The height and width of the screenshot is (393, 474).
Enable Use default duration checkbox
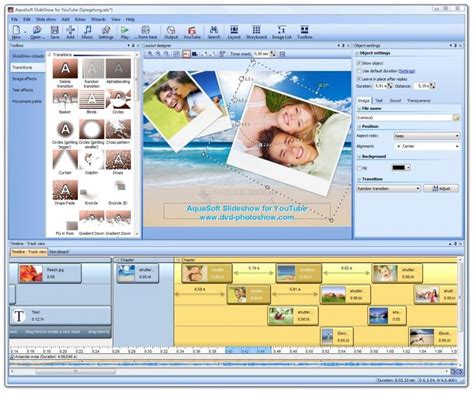tap(359, 71)
